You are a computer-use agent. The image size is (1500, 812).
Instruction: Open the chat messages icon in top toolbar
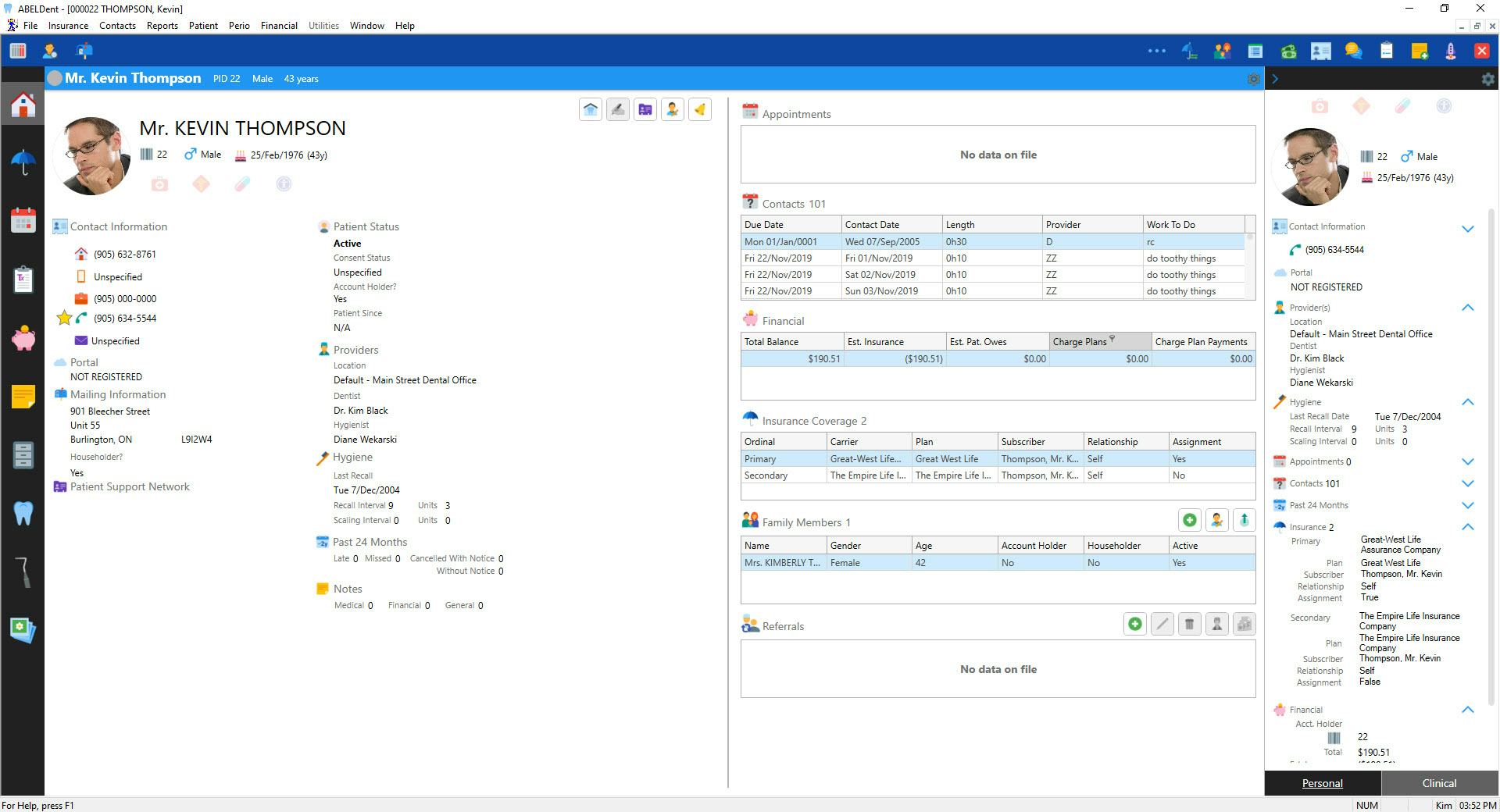(1352, 51)
